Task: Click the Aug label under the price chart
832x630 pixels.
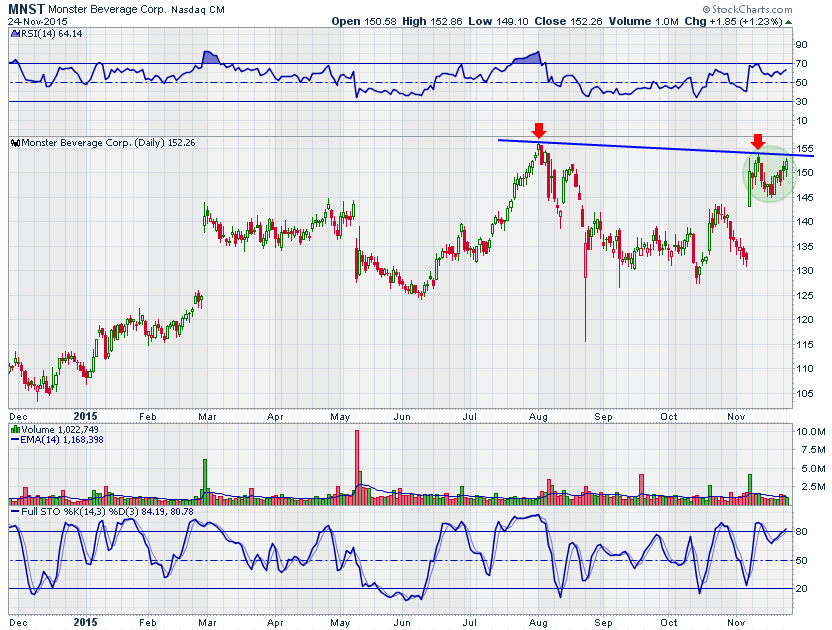Action: (538, 417)
